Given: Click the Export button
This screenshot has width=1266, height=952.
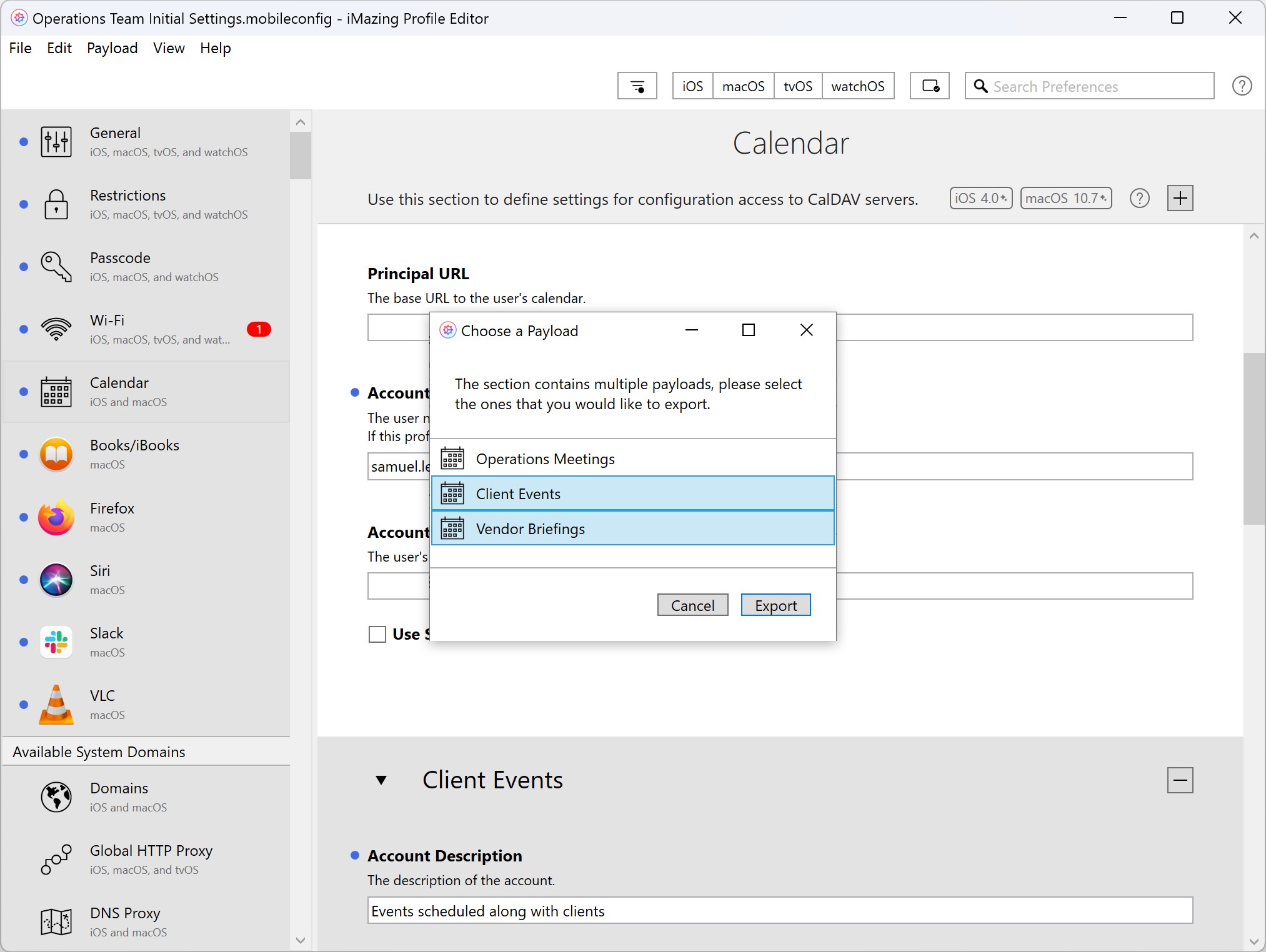Looking at the screenshot, I should tap(775, 605).
